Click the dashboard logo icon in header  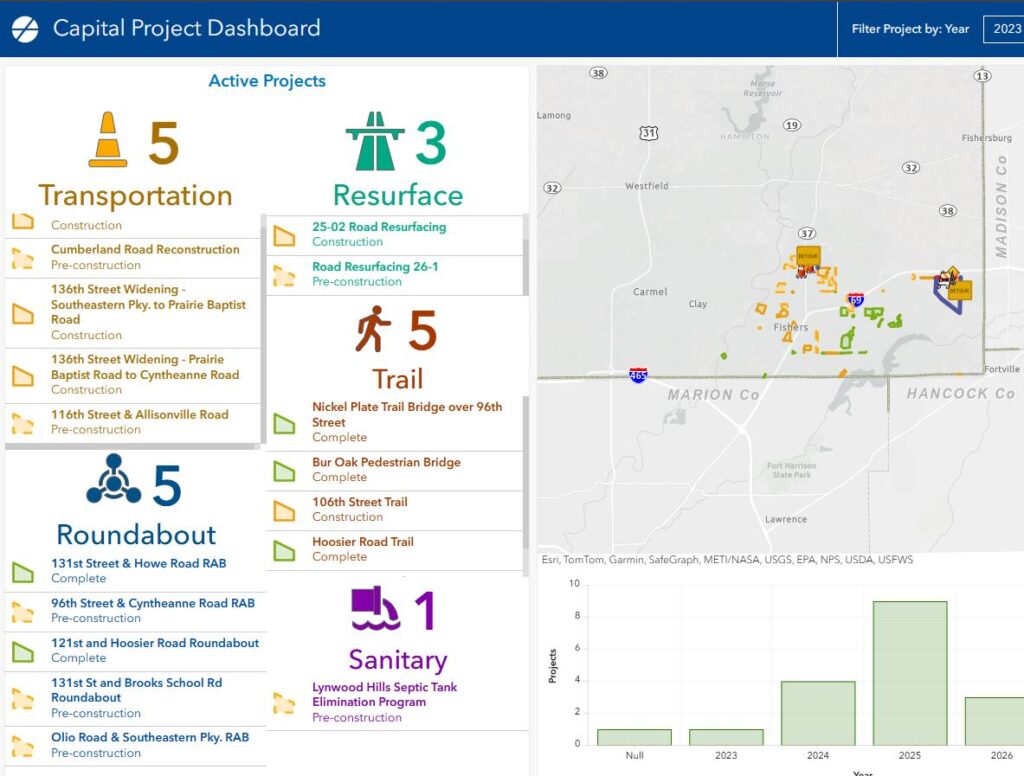click(x=25, y=29)
